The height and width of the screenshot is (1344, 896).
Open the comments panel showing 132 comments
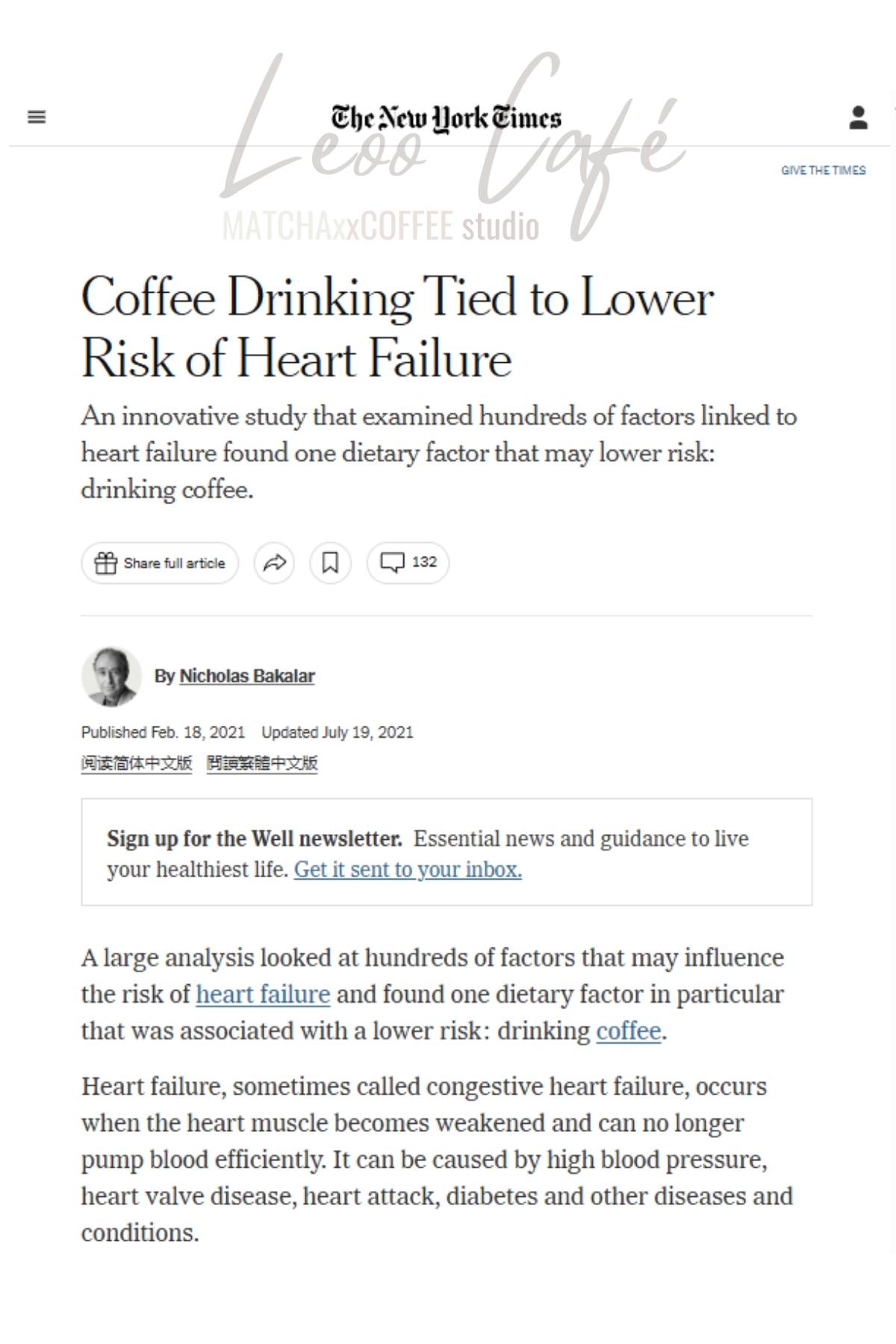tap(407, 563)
